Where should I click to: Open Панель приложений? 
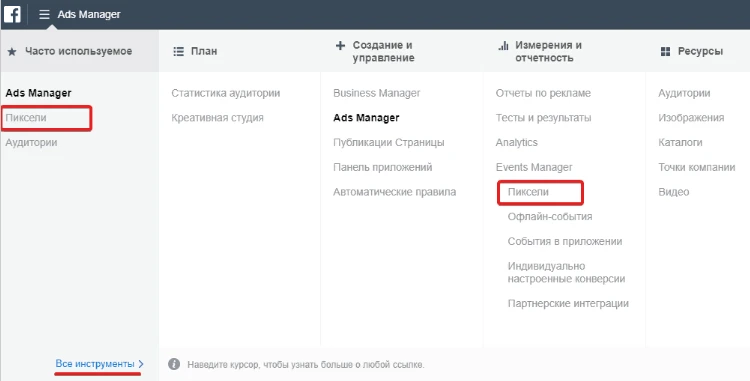point(383,167)
